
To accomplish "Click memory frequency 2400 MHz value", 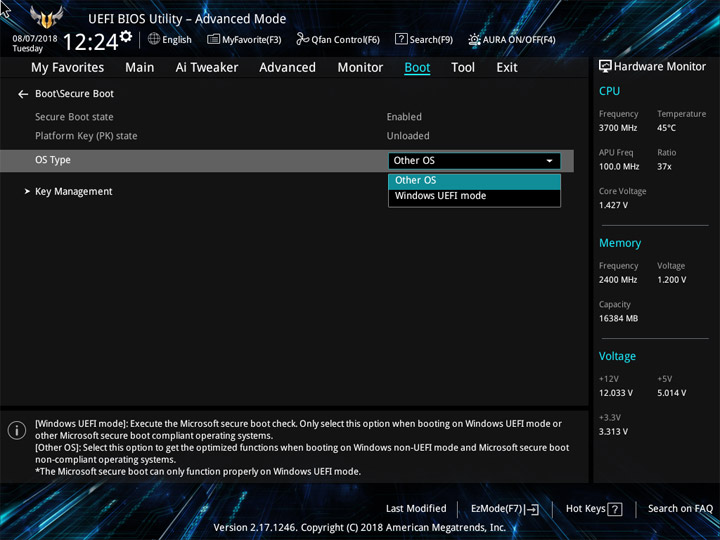I will [618, 280].
